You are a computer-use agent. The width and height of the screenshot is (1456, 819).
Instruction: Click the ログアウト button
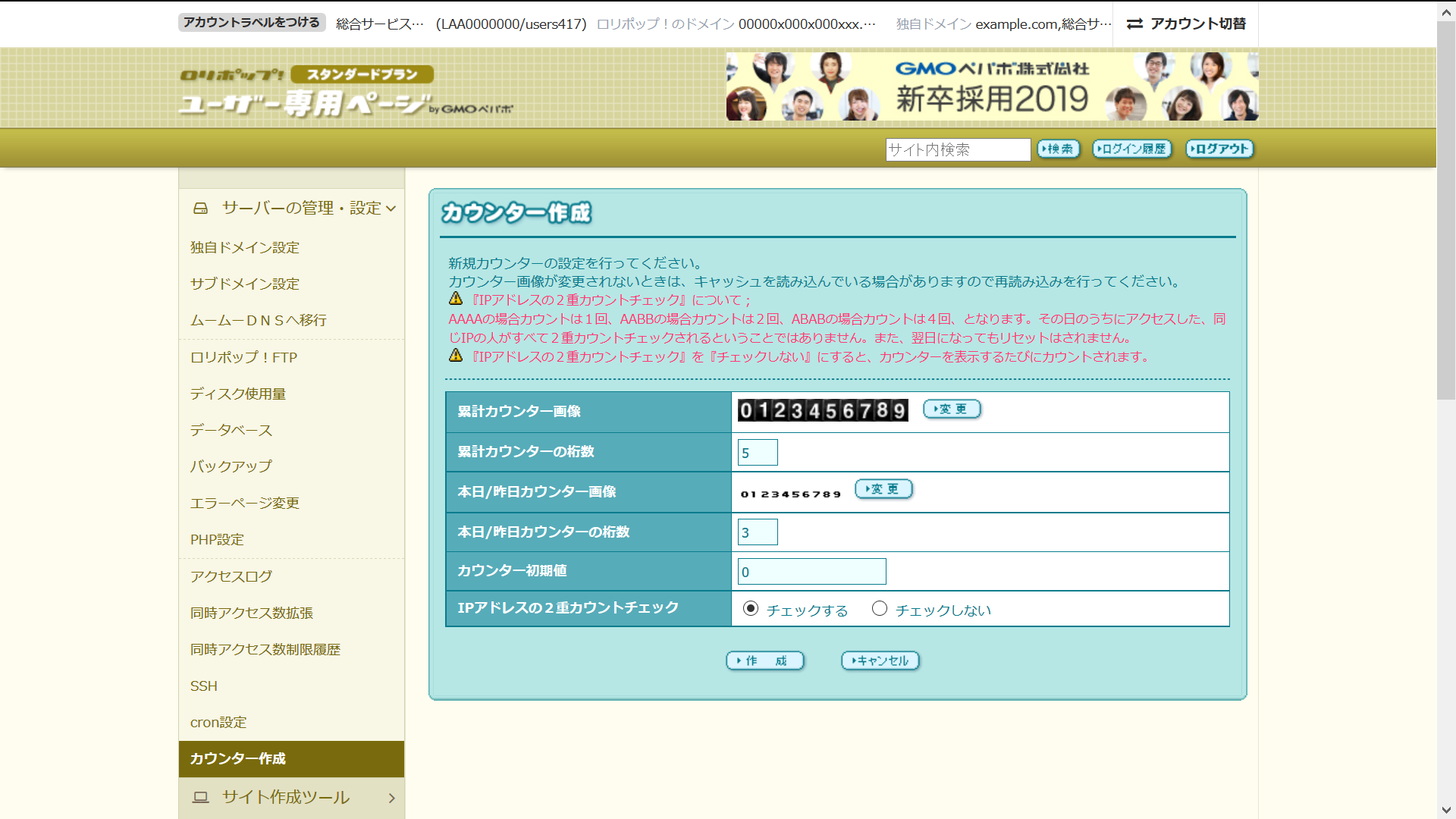pos(1219,149)
